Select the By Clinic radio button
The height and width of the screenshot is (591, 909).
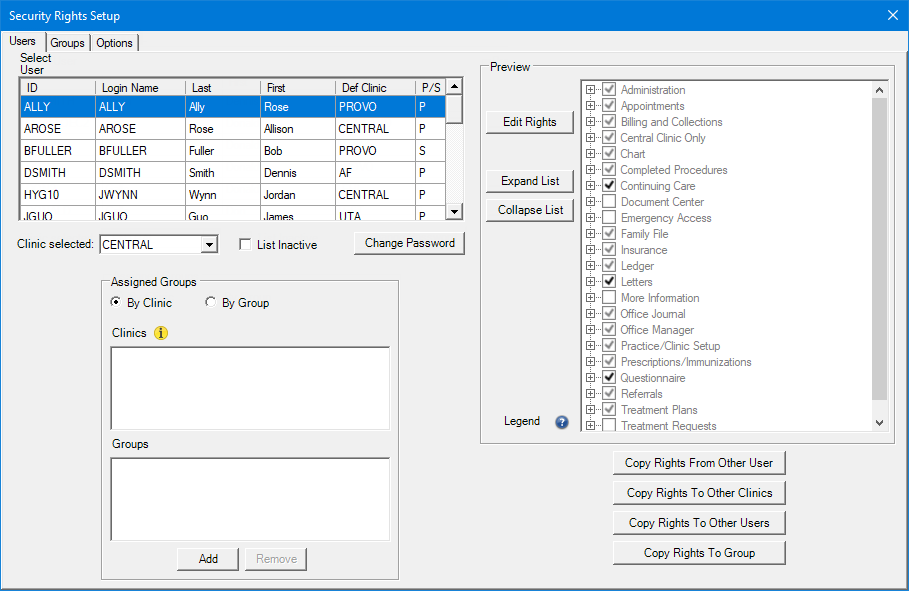coord(117,303)
